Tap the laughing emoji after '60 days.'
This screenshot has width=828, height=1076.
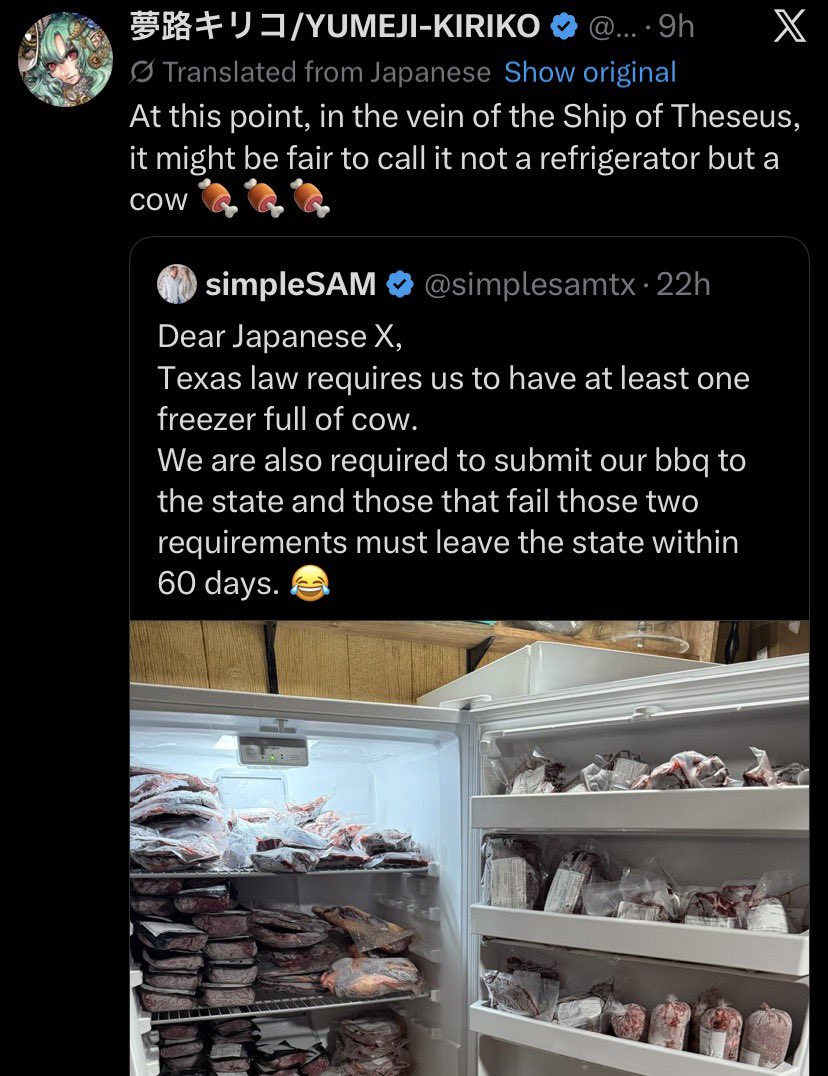310,583
